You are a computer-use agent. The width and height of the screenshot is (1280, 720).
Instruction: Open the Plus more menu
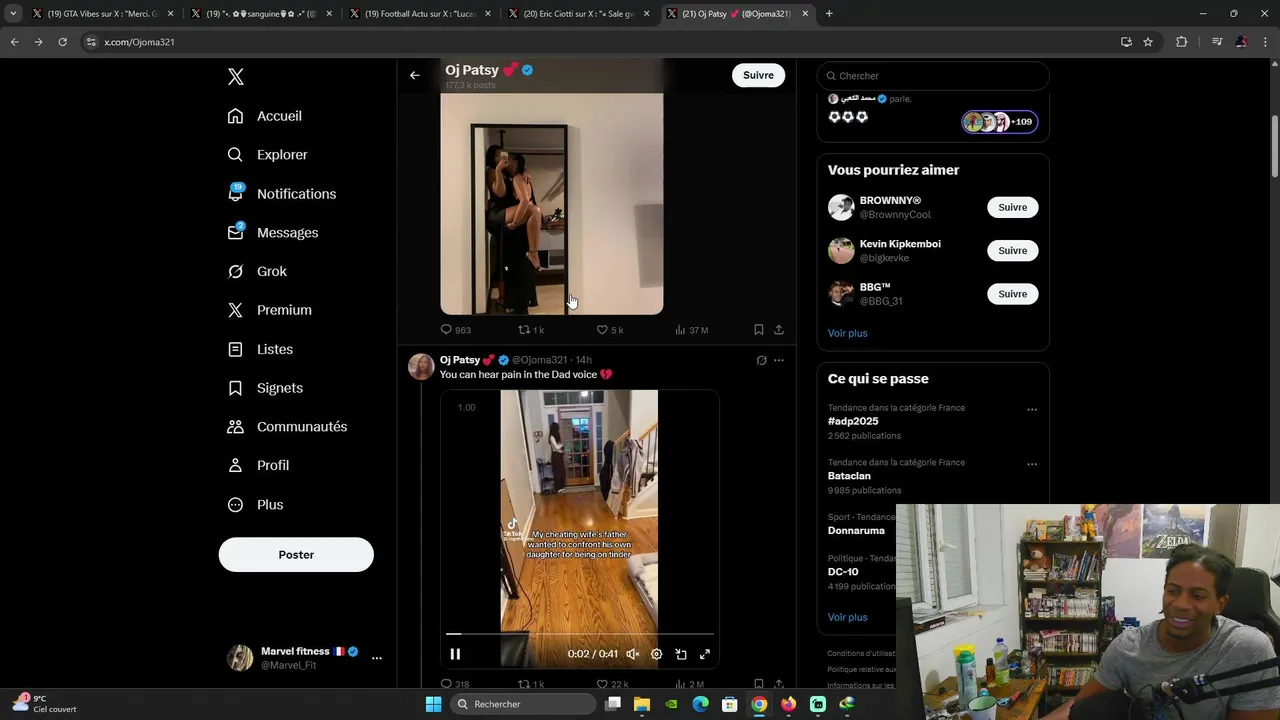pyautogui.click(x=255, y=505)
